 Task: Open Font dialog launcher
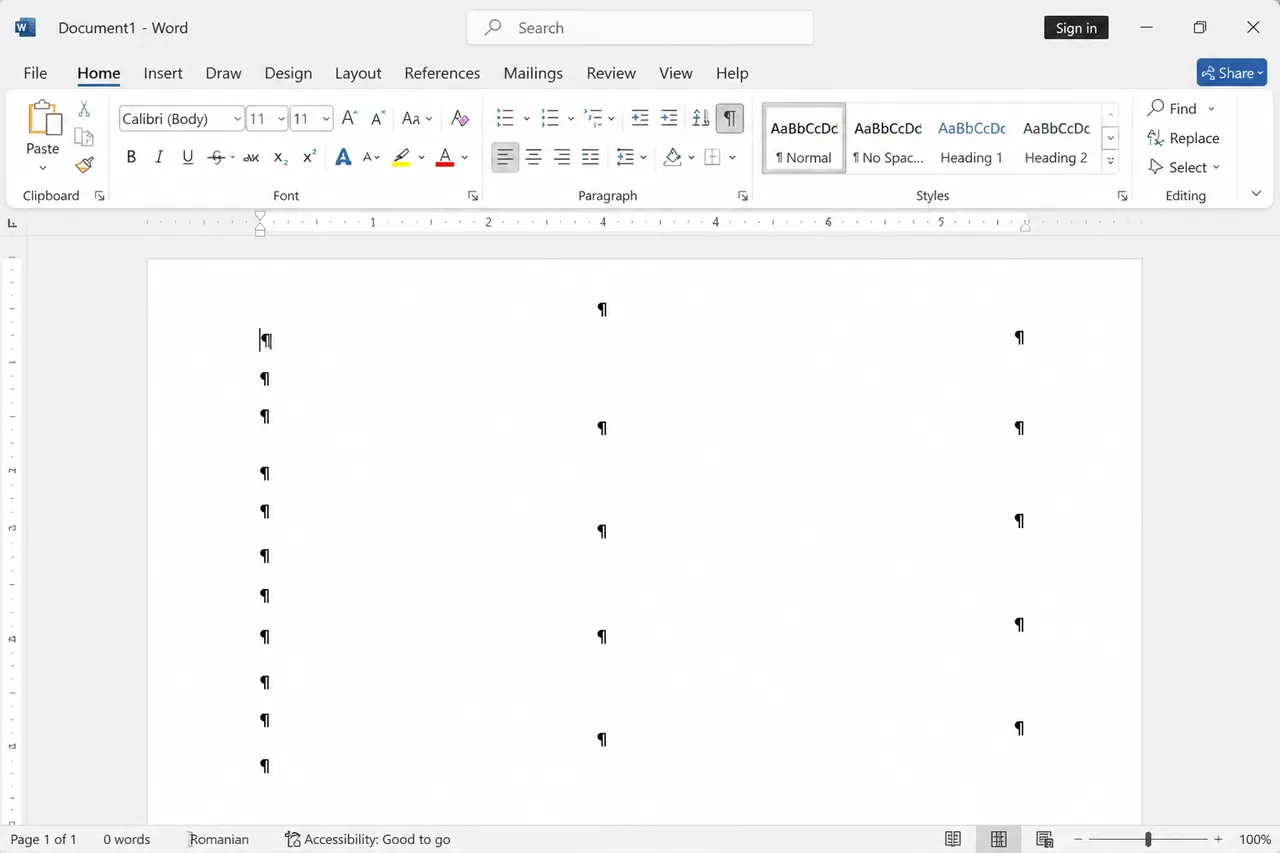coord(473,196)
